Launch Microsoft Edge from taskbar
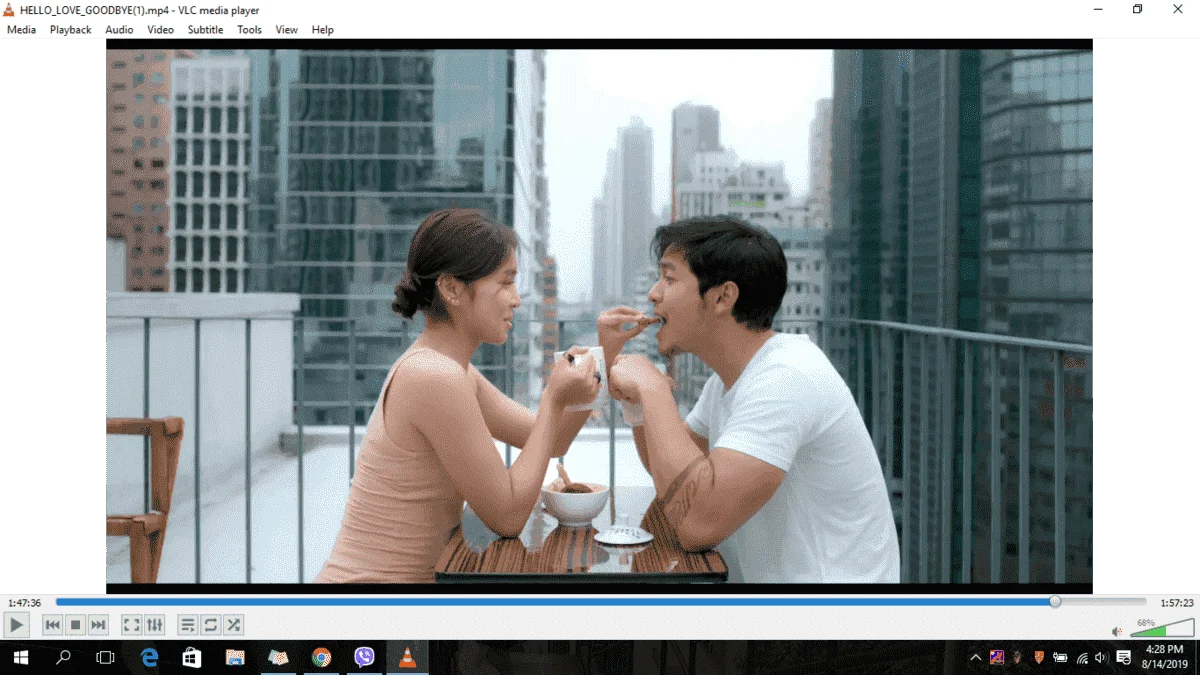Image resolution: width=1200 pixels, height=675 pixels. [x=149, y=658]
